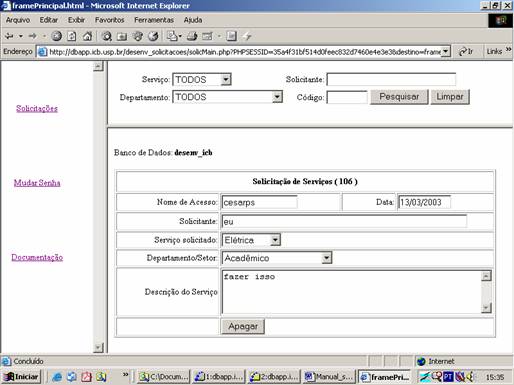
Task: Open the Mail toolbar icon
Action: (172, 36)
